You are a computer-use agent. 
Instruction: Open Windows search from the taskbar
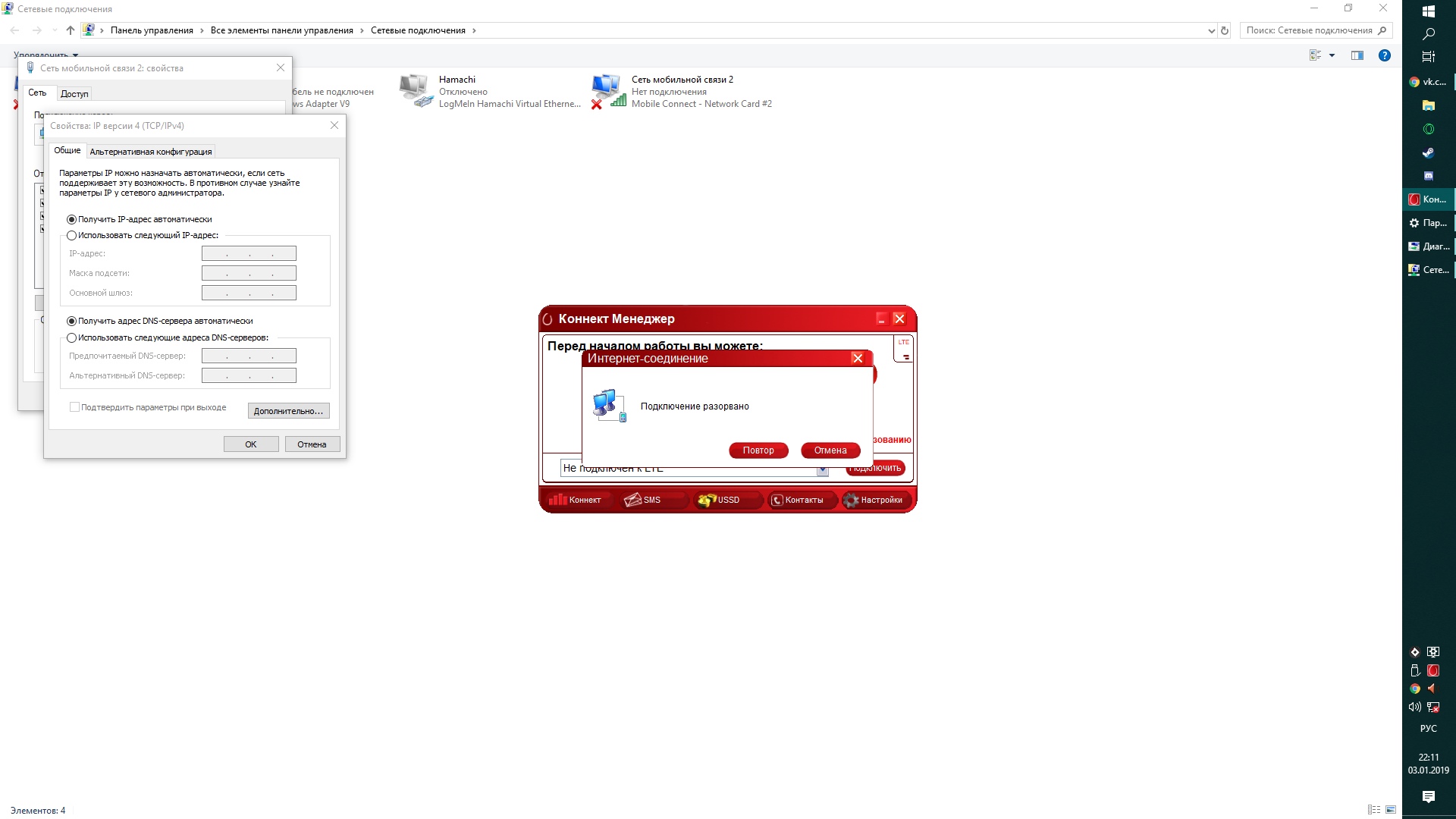(1429, 34)
